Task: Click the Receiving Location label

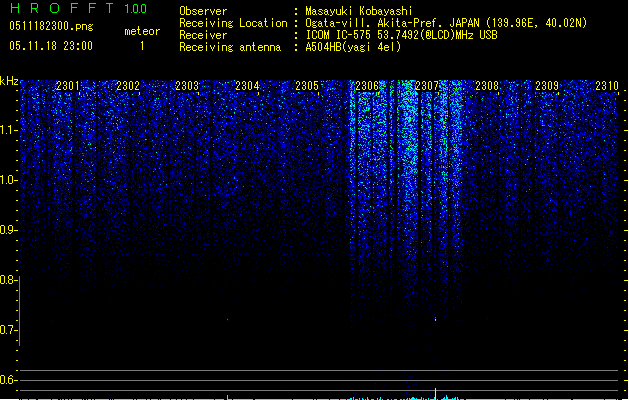Action: coord(233,23)
